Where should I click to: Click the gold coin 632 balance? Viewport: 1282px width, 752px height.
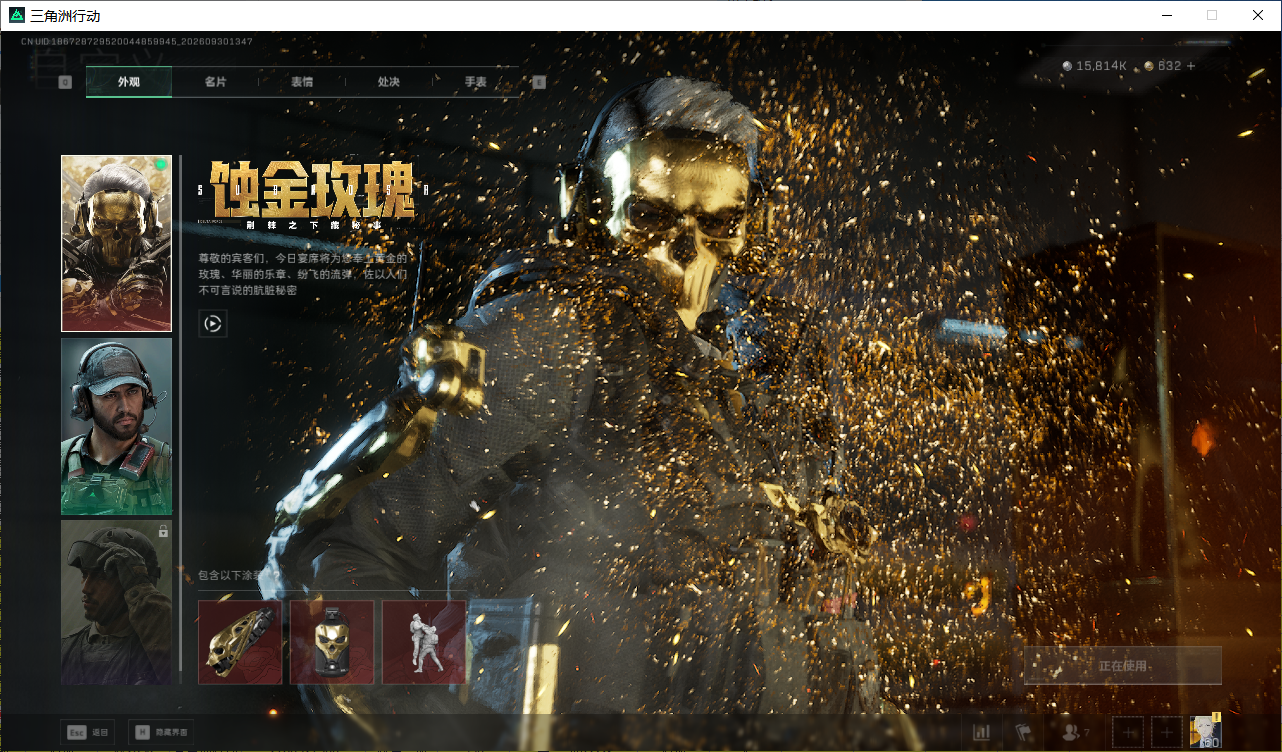(x=1163, y=66)
